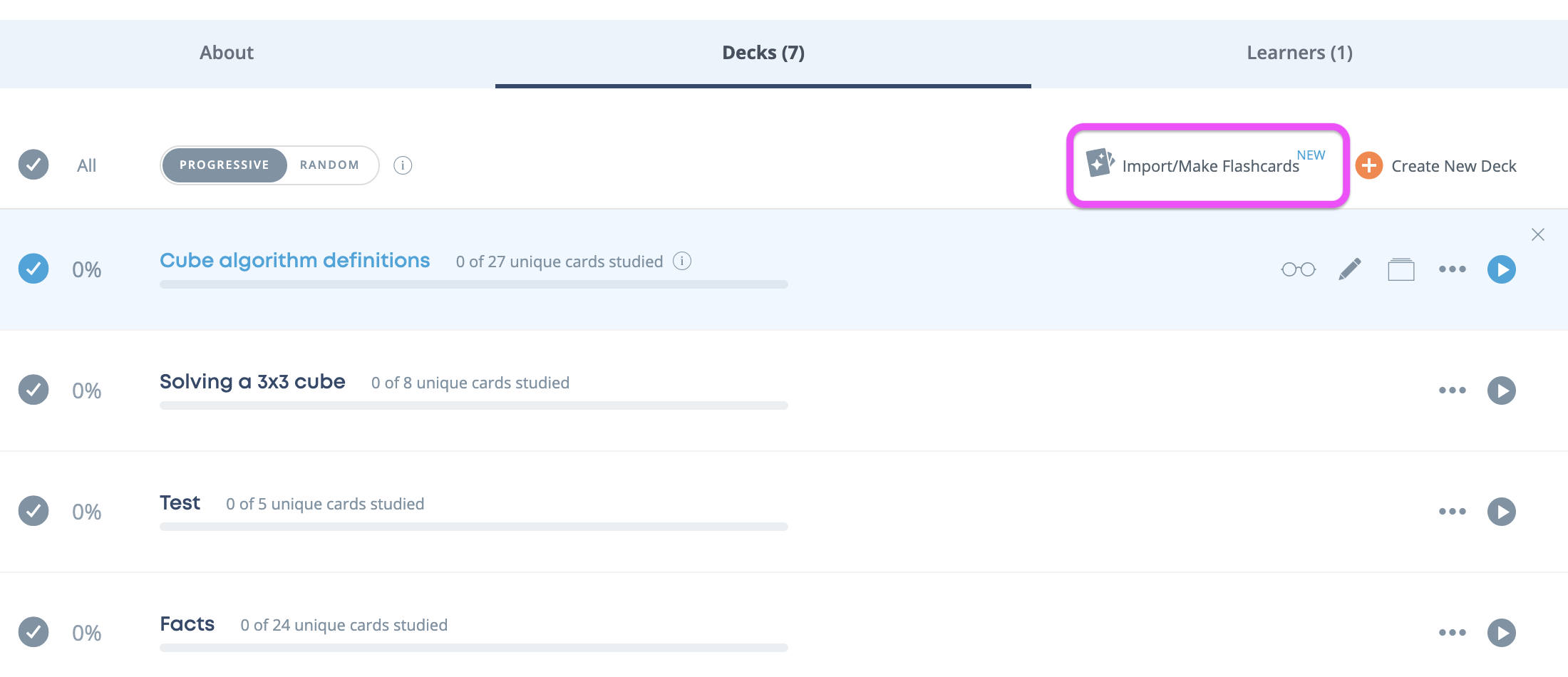Click the info icon next to Random
This screenshot has height=677, width=1568.
click(x=403, y=165)
